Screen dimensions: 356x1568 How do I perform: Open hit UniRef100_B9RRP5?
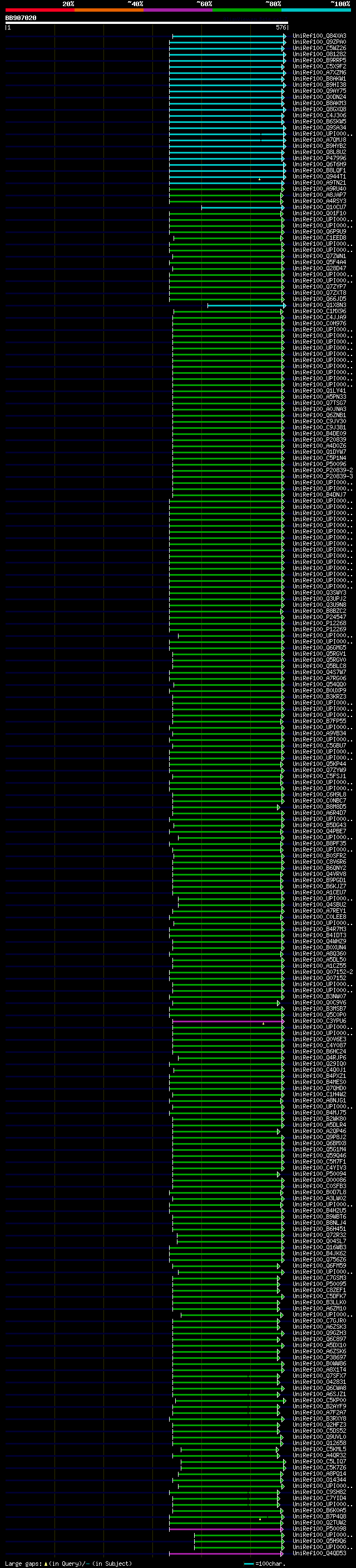[319, 60]
